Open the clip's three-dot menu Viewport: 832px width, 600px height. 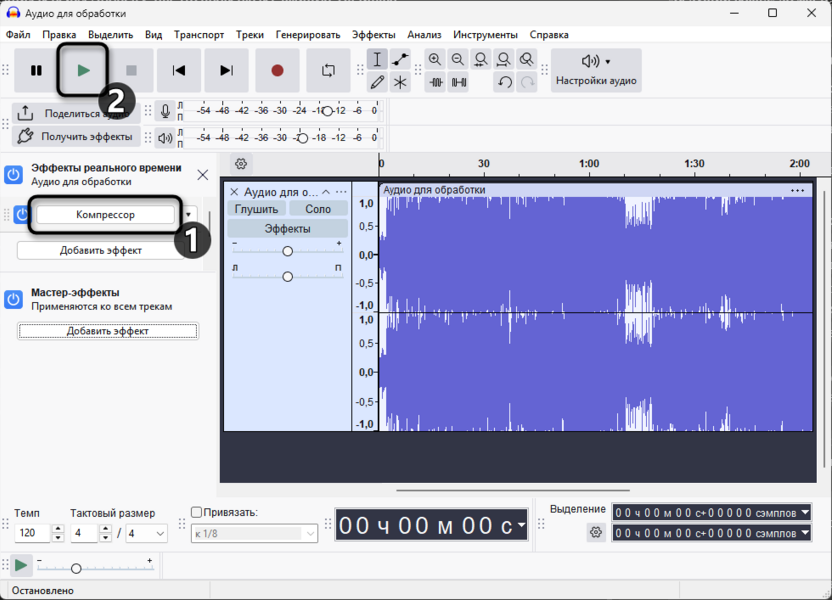798,190
